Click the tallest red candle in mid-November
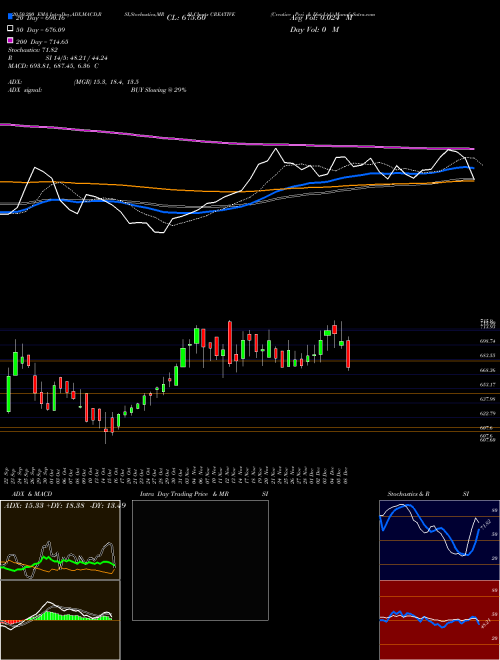The width and height of the screenshot is (500, 660). [x=230, y=343]
